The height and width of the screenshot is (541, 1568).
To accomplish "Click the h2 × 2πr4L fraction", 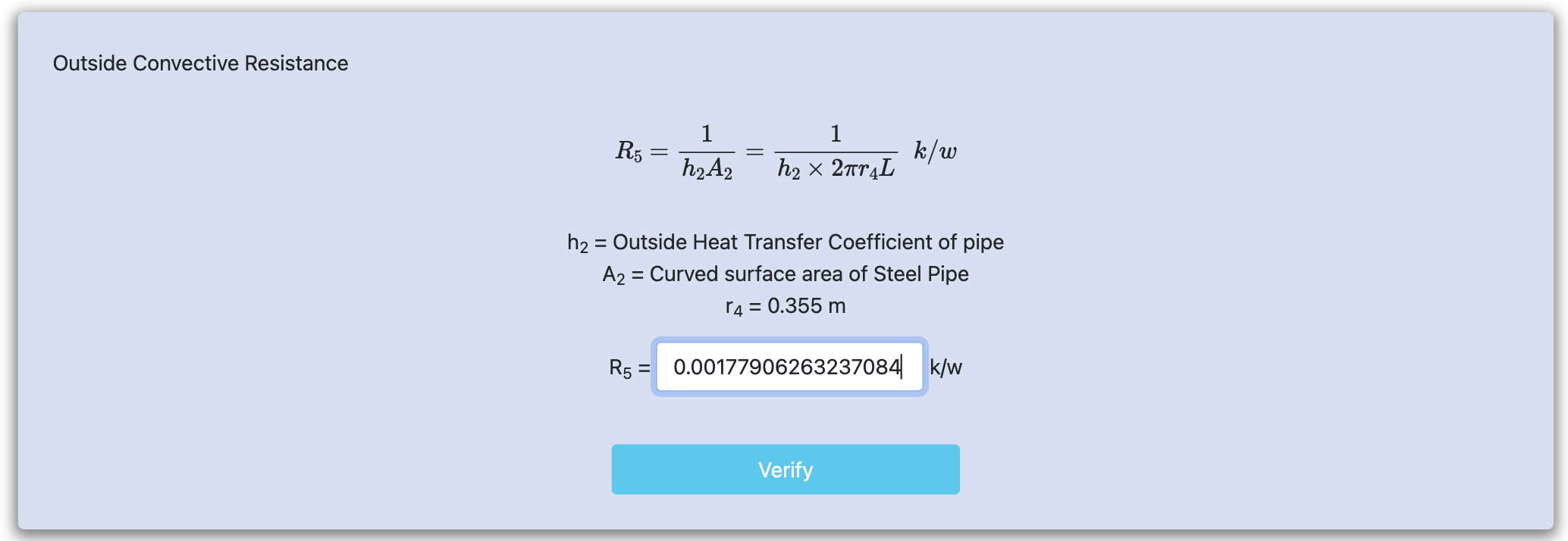I will [836, 168].
